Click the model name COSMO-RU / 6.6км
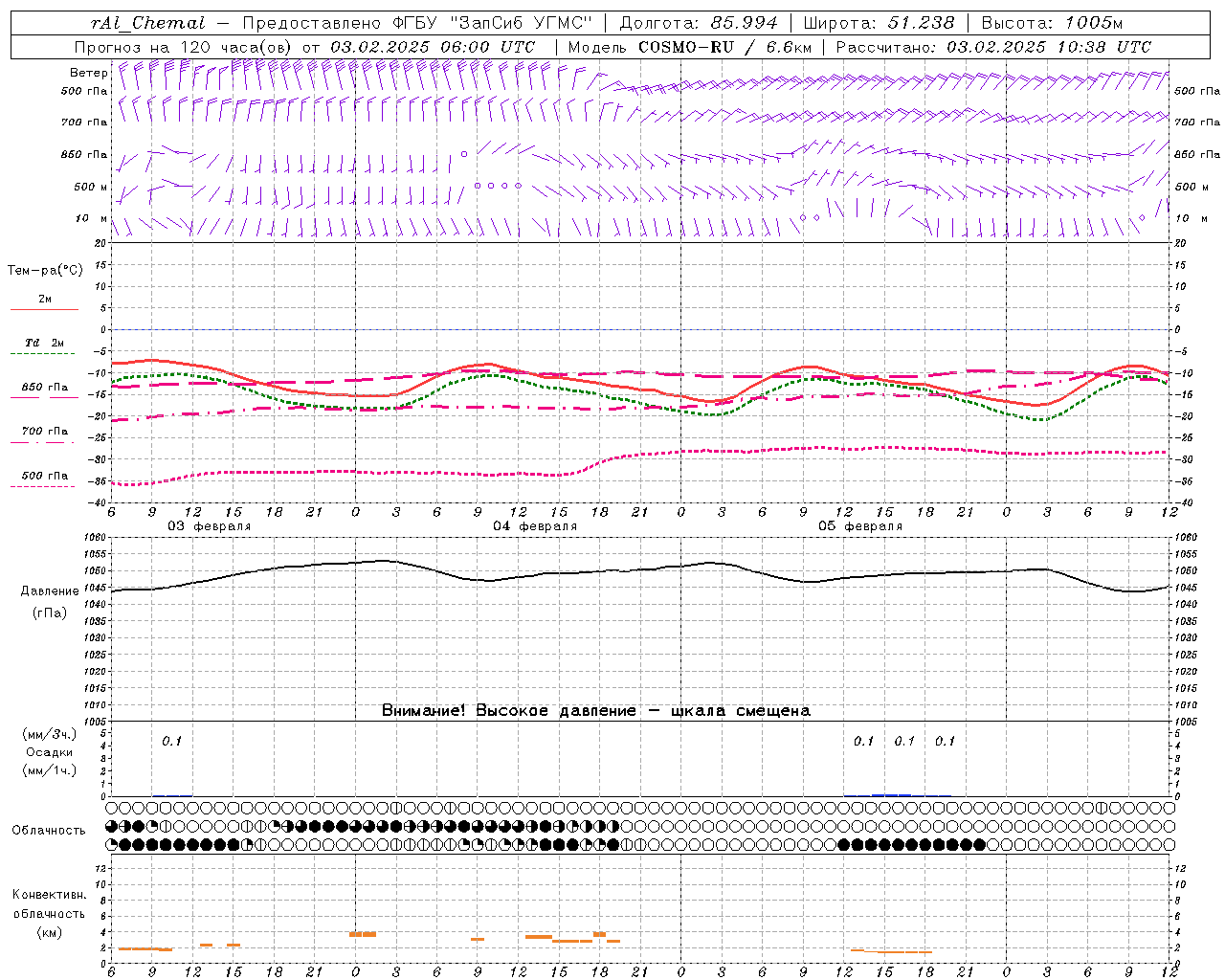This screenshot has width=1225, height=980. coord(724,47)
